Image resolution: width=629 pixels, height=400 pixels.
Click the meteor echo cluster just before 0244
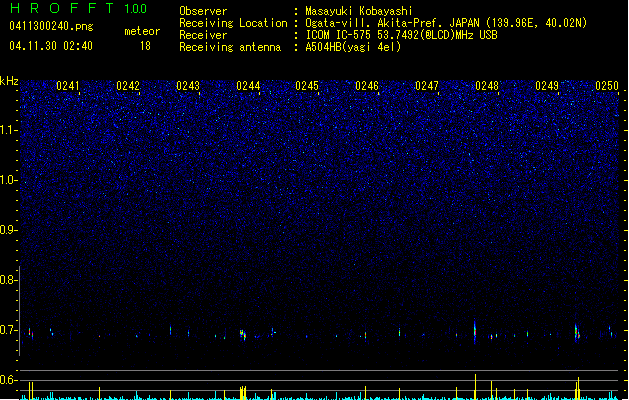coord(243,334)
